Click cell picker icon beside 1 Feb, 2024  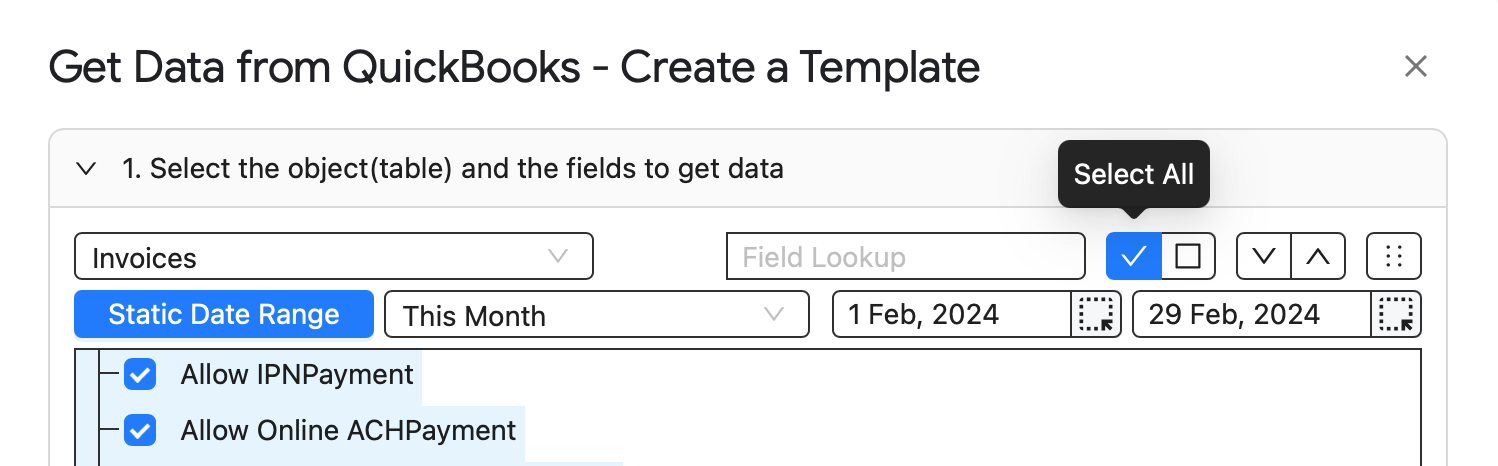1097,314
